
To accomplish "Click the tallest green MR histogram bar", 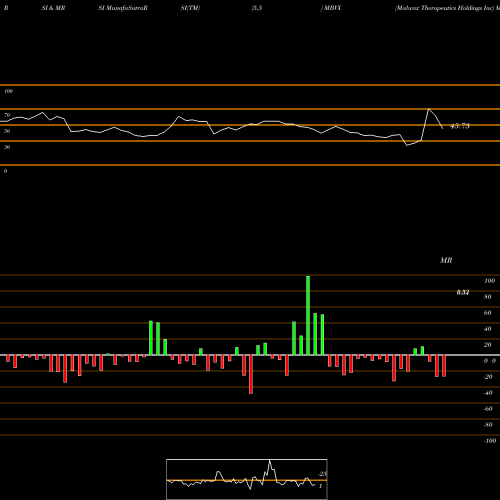I will [x=308, y=315].
